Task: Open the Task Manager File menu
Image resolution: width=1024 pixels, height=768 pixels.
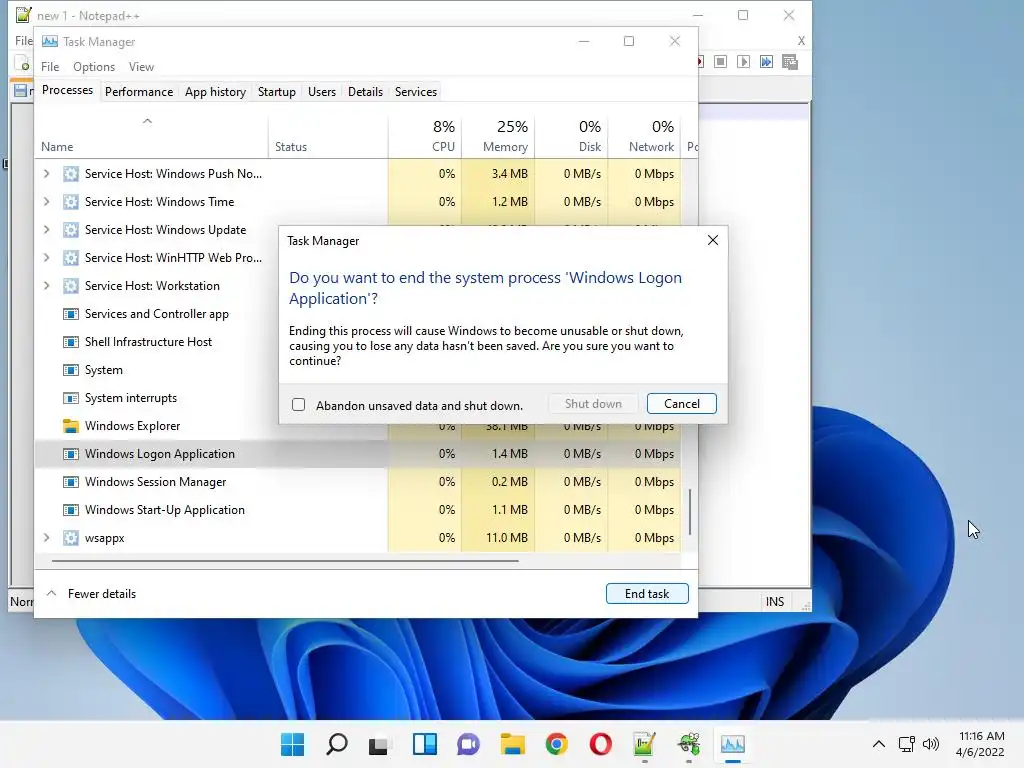Action: tap(50, 67)
